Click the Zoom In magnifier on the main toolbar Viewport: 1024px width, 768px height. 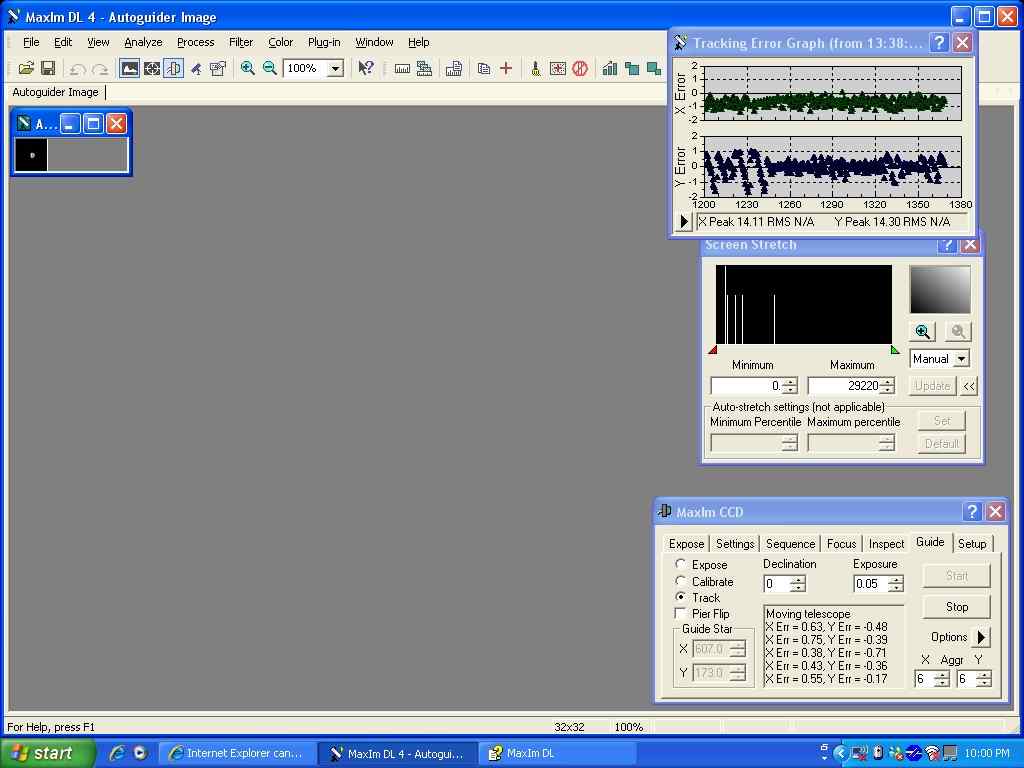(x=248, y=68)
